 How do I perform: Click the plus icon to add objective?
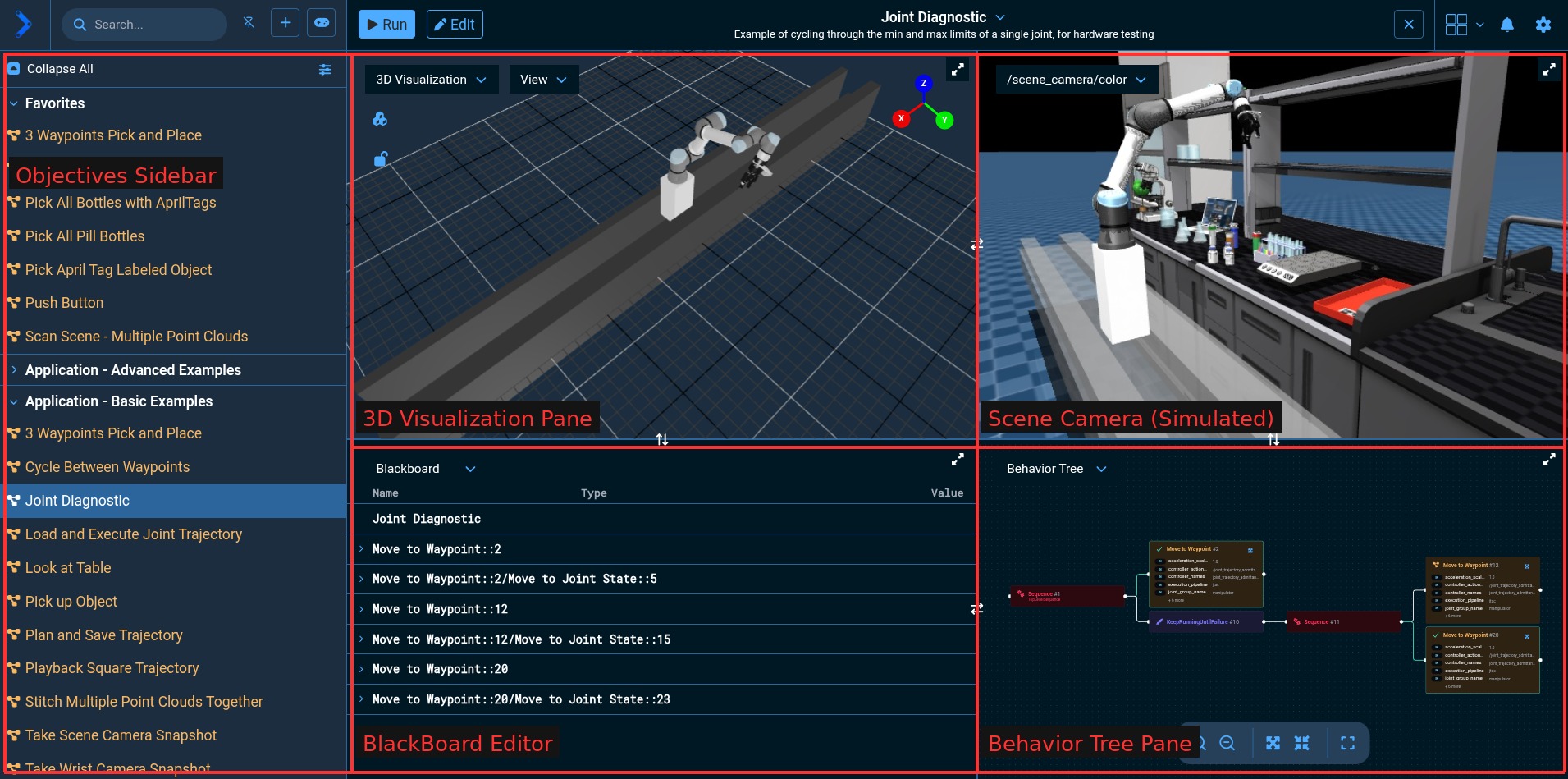click(x=285, y=23)
